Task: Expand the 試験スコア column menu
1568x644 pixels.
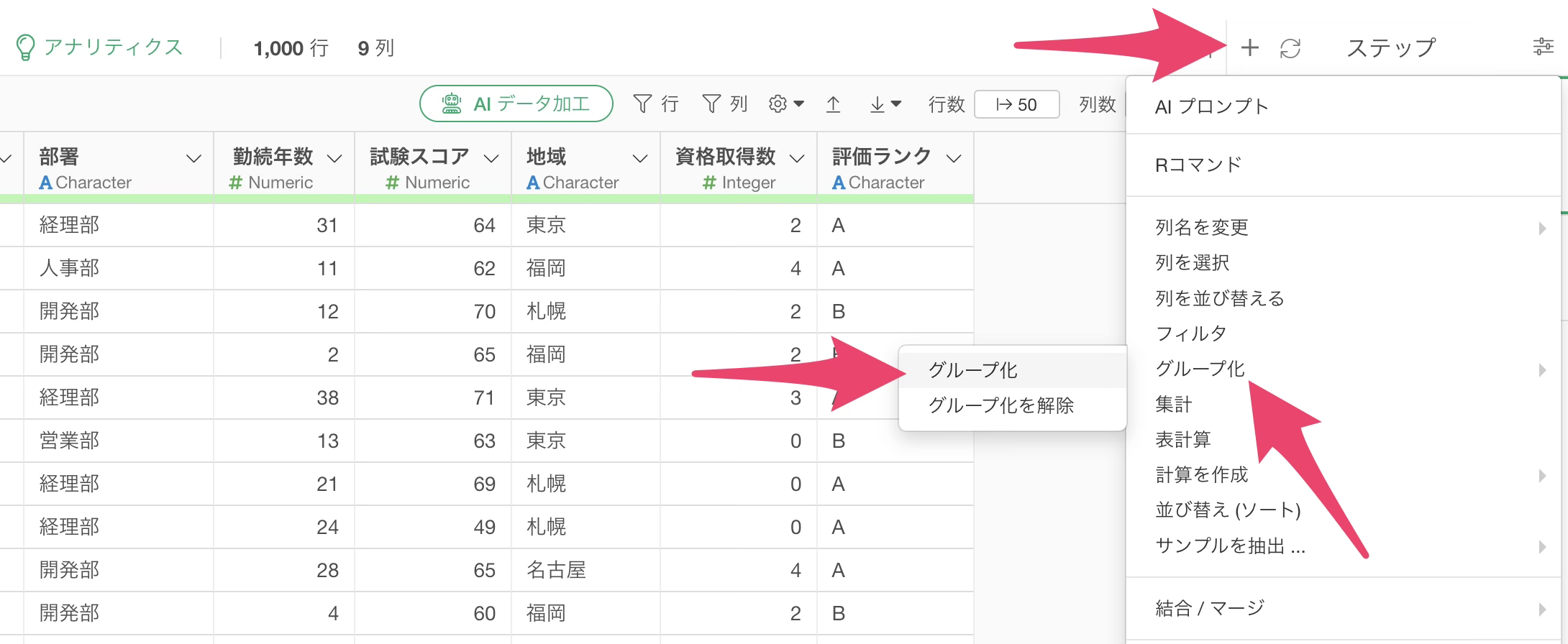Action: [x=491, y=159]
